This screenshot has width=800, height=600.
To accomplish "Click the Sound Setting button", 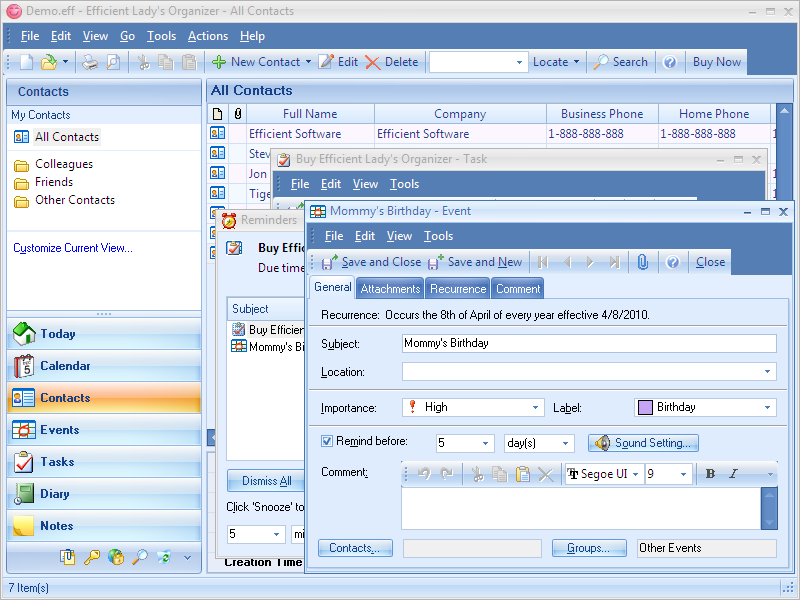I will [x=643, y=443].
